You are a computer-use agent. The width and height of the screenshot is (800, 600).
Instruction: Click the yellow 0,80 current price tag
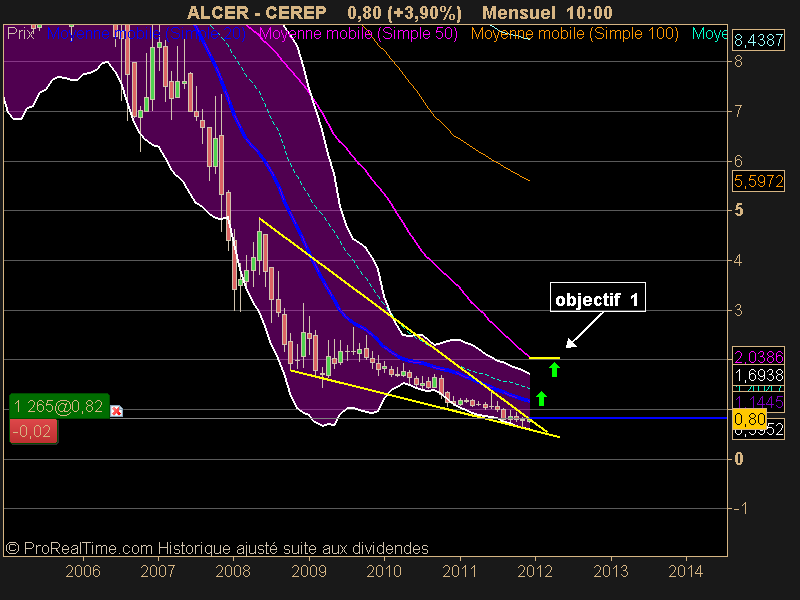click(749, 419)
